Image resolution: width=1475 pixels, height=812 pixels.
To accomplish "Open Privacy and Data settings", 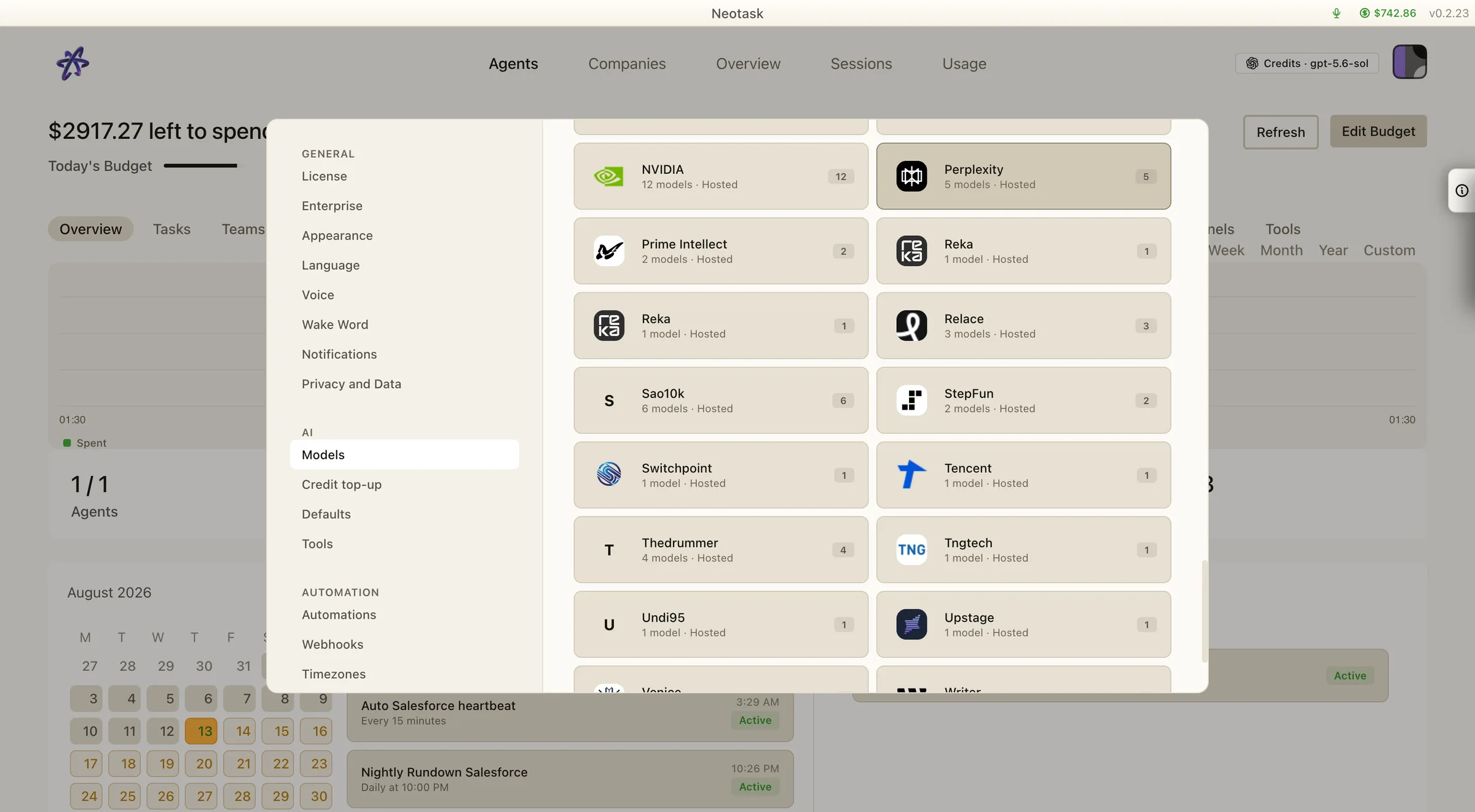I will click(404, 384).
